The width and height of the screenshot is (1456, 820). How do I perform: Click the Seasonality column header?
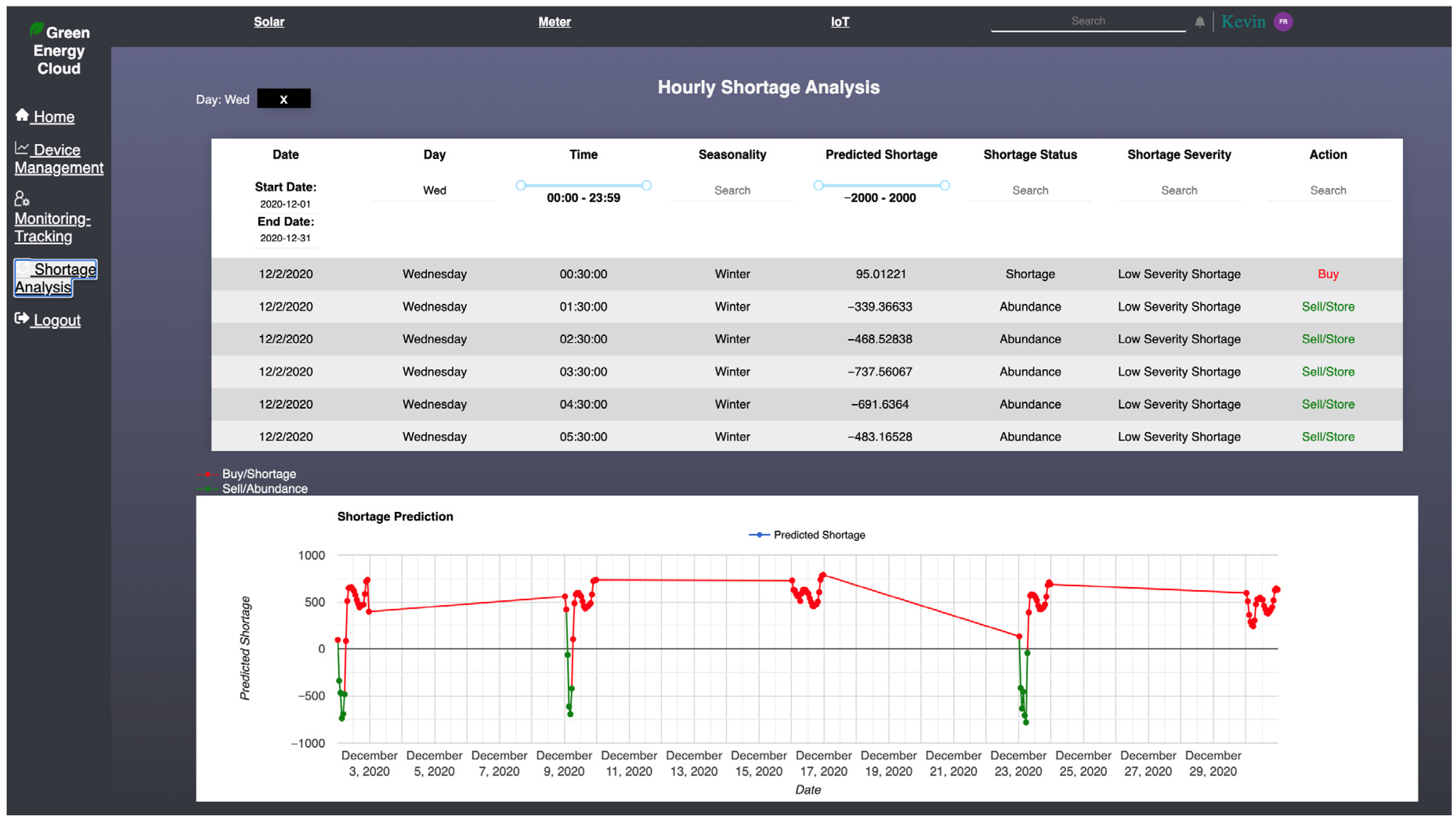tap(733, 154)
